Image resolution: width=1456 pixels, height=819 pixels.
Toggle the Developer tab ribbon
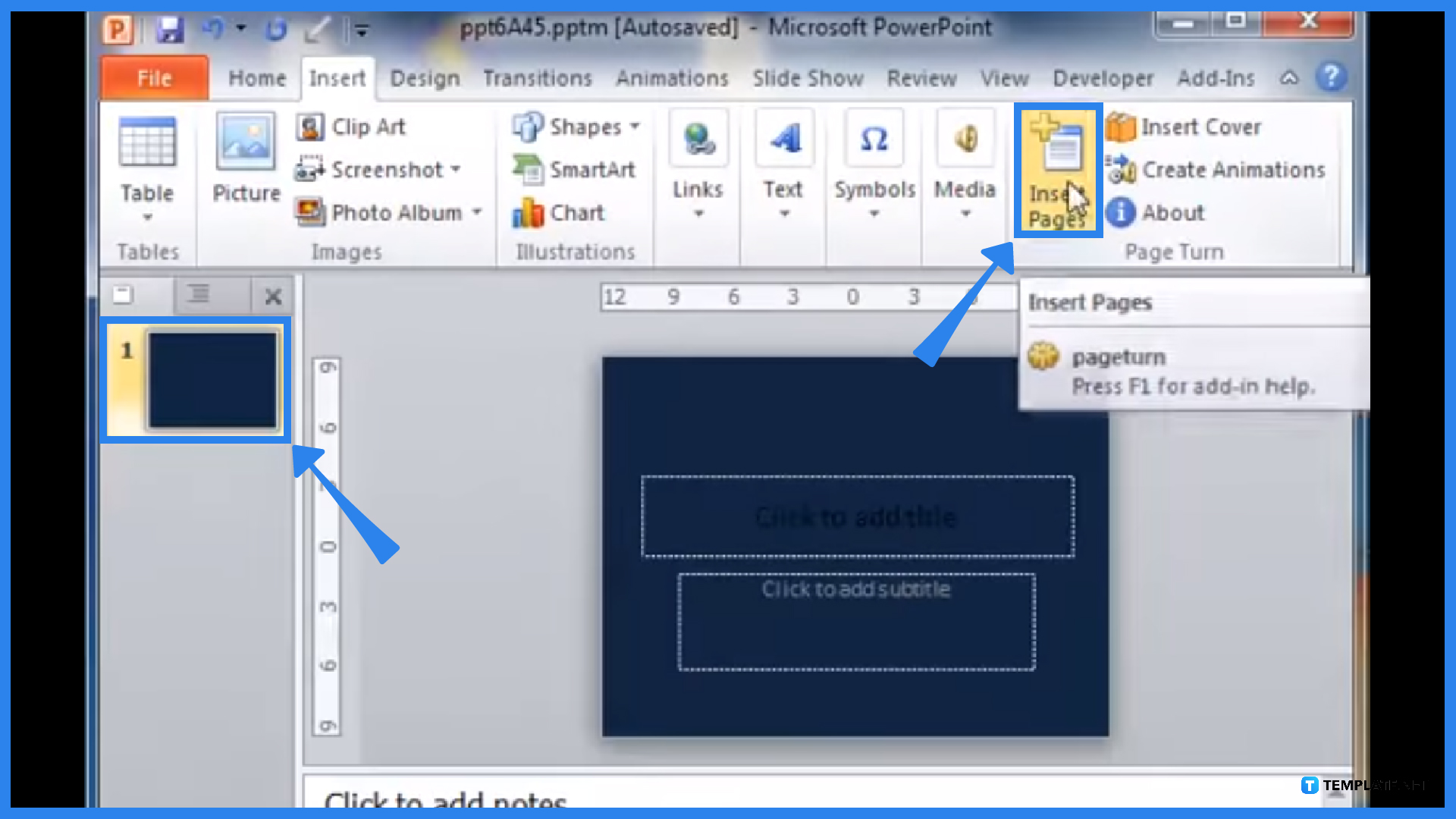click(x=1102, y=77)
